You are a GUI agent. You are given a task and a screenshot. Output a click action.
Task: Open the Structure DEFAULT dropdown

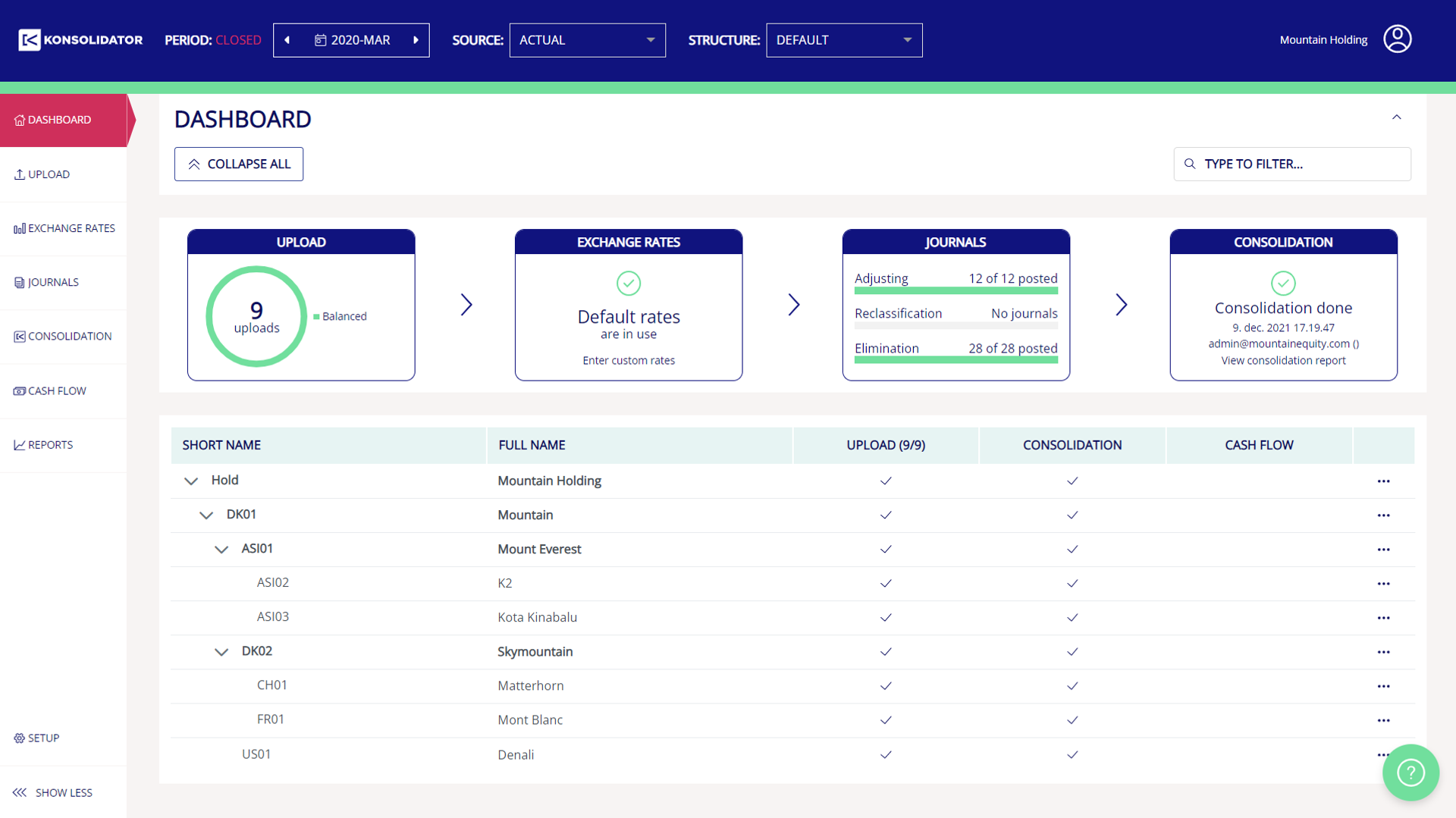click(x=844, y=40)
